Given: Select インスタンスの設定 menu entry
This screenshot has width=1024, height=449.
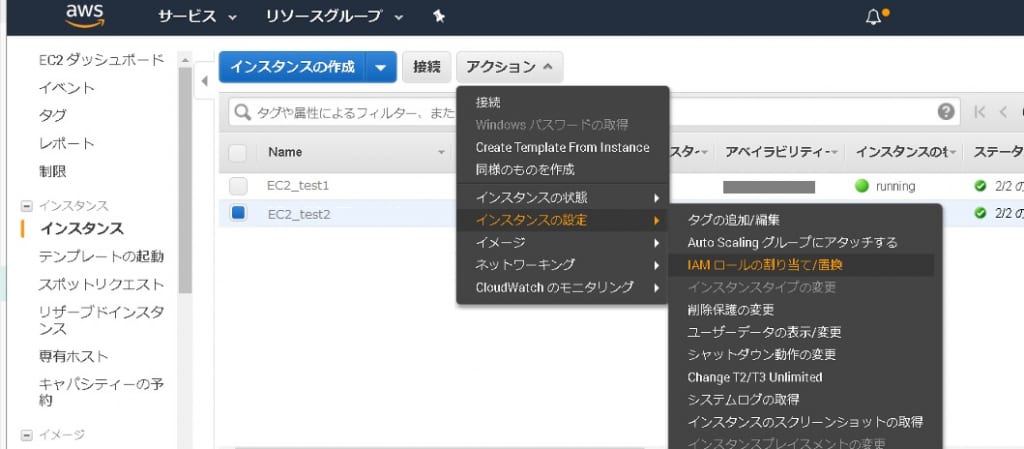Looking at the screenshot, I should [562, 220].
